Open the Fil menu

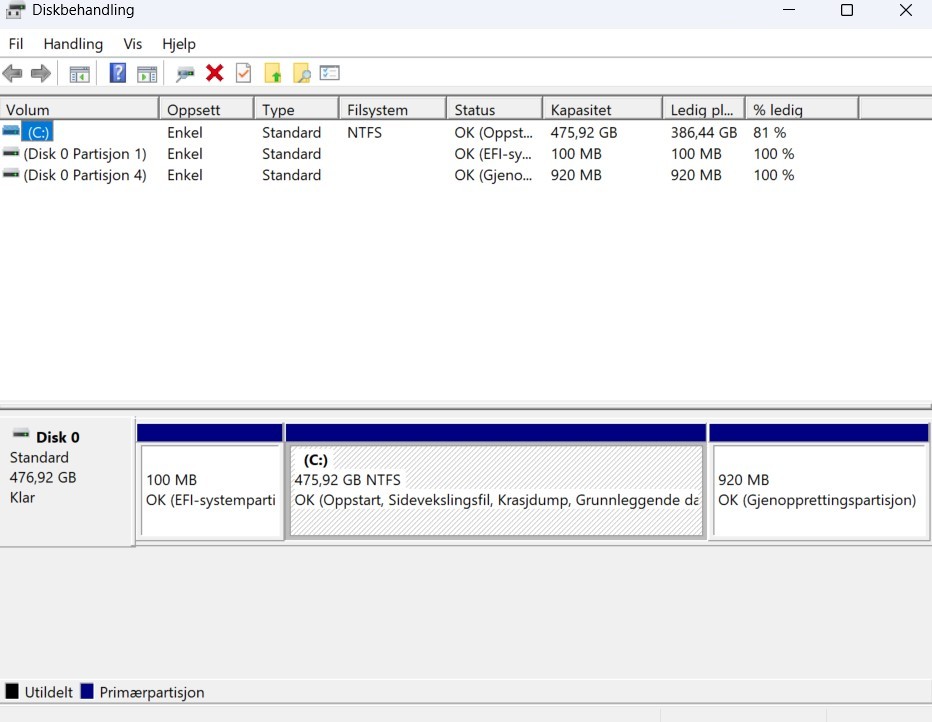pos(16,44)
